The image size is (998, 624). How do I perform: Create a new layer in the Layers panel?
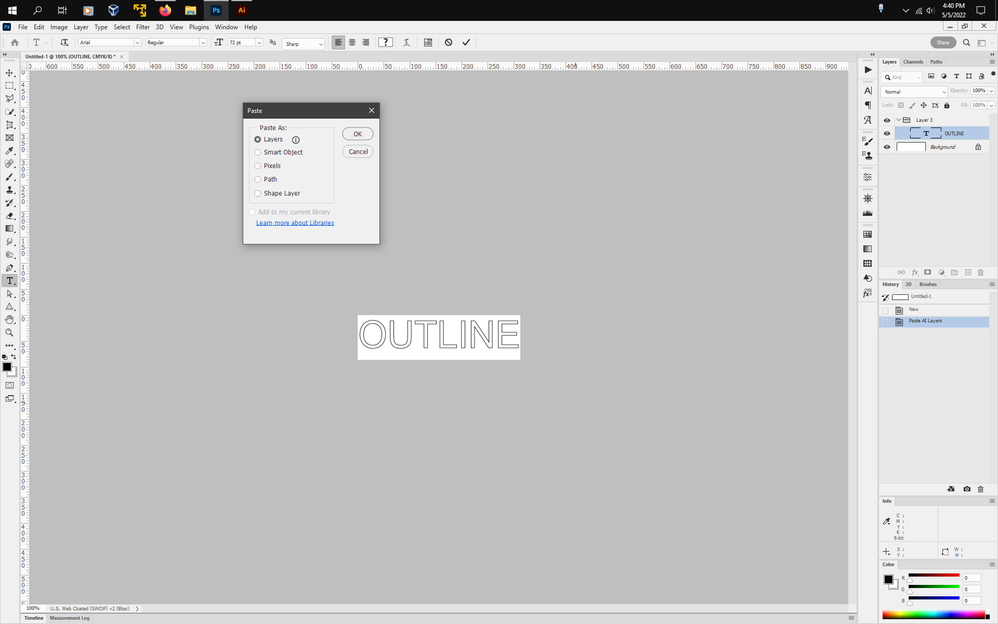tap(966, 270)
